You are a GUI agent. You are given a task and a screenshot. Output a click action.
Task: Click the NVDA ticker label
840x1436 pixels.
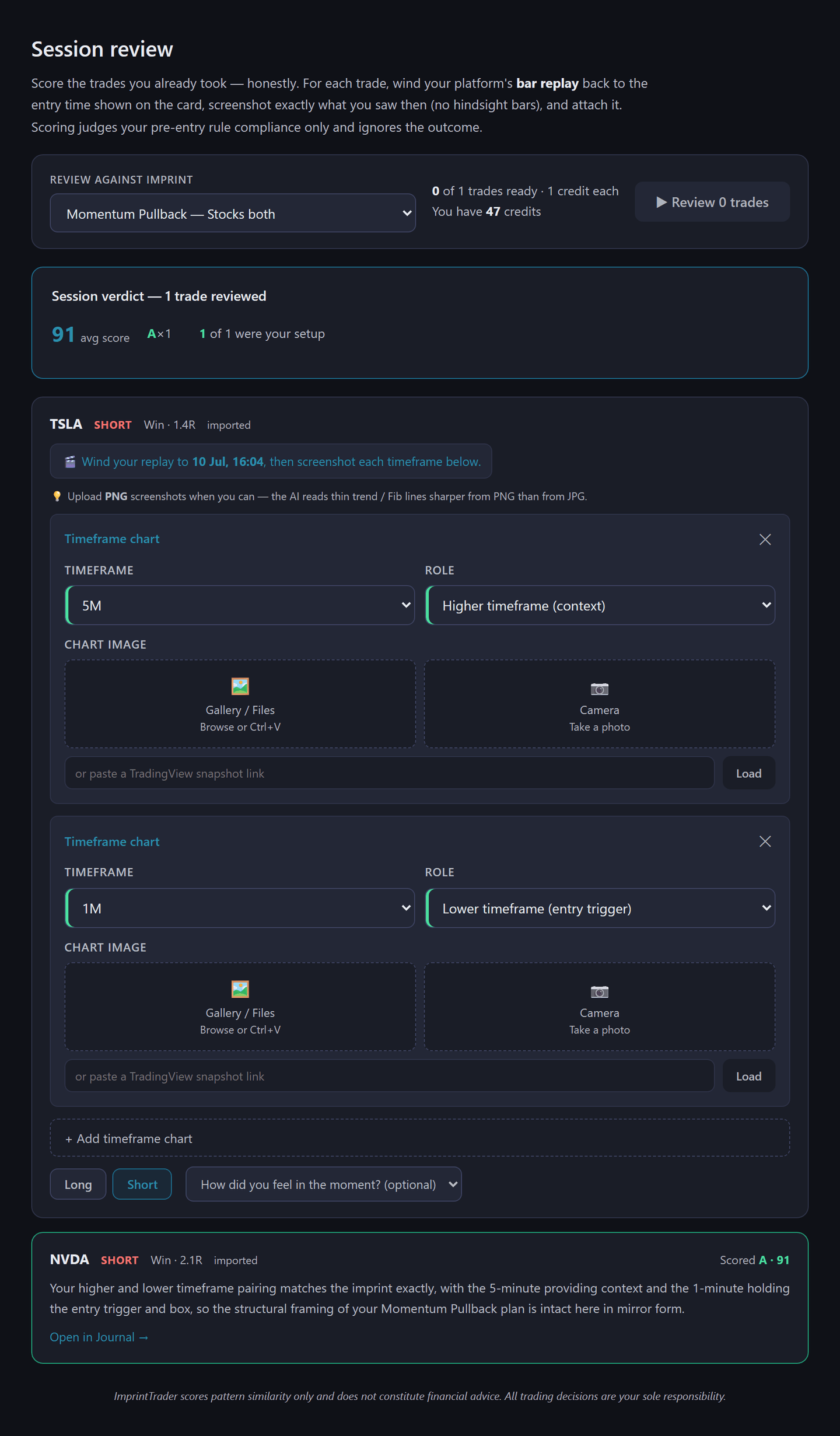[69, 1259]
